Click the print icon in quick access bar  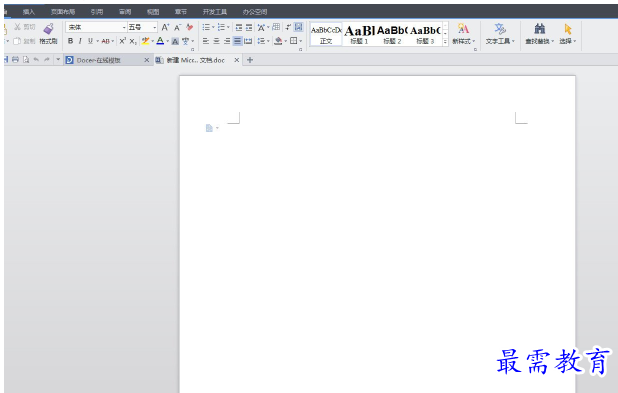[x=15, y=60]
